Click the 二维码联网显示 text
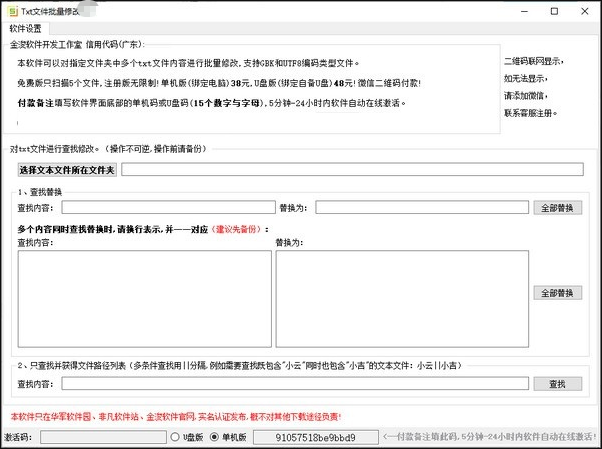Image resolution: width=602 pixels, height=449 pixels. click(534, 61)
